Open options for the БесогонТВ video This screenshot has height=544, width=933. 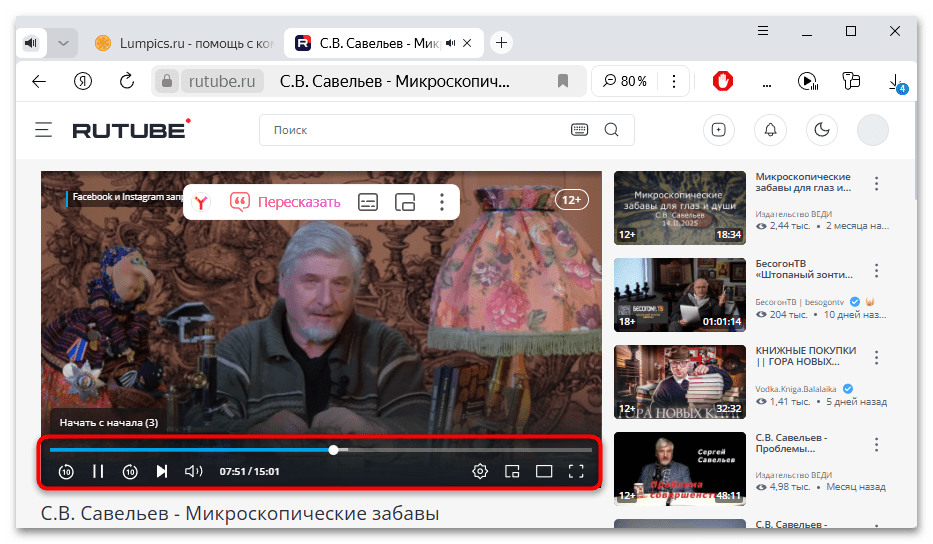tap(876, 271)
